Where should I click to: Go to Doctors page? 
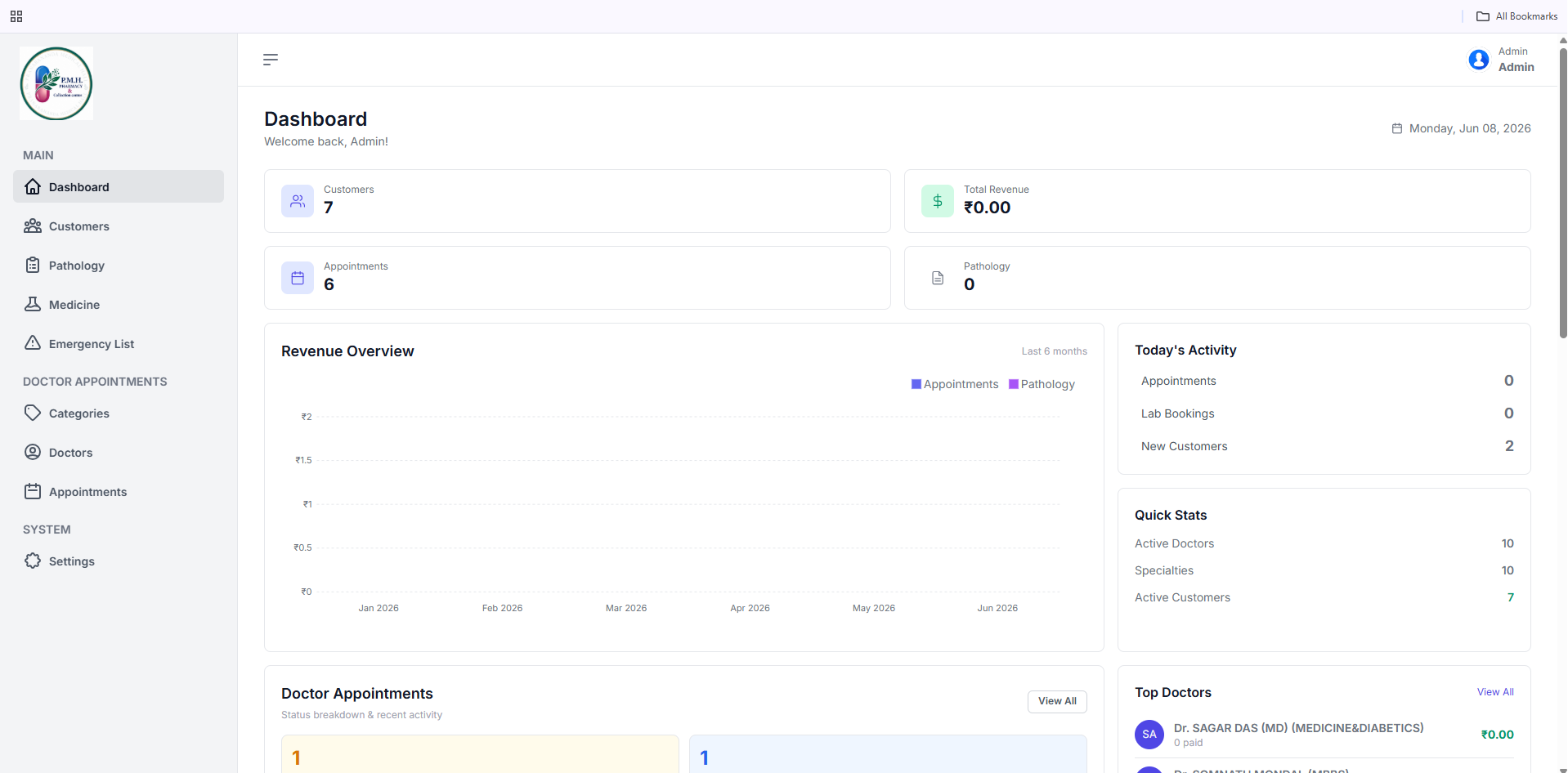[x=119, y=452]
